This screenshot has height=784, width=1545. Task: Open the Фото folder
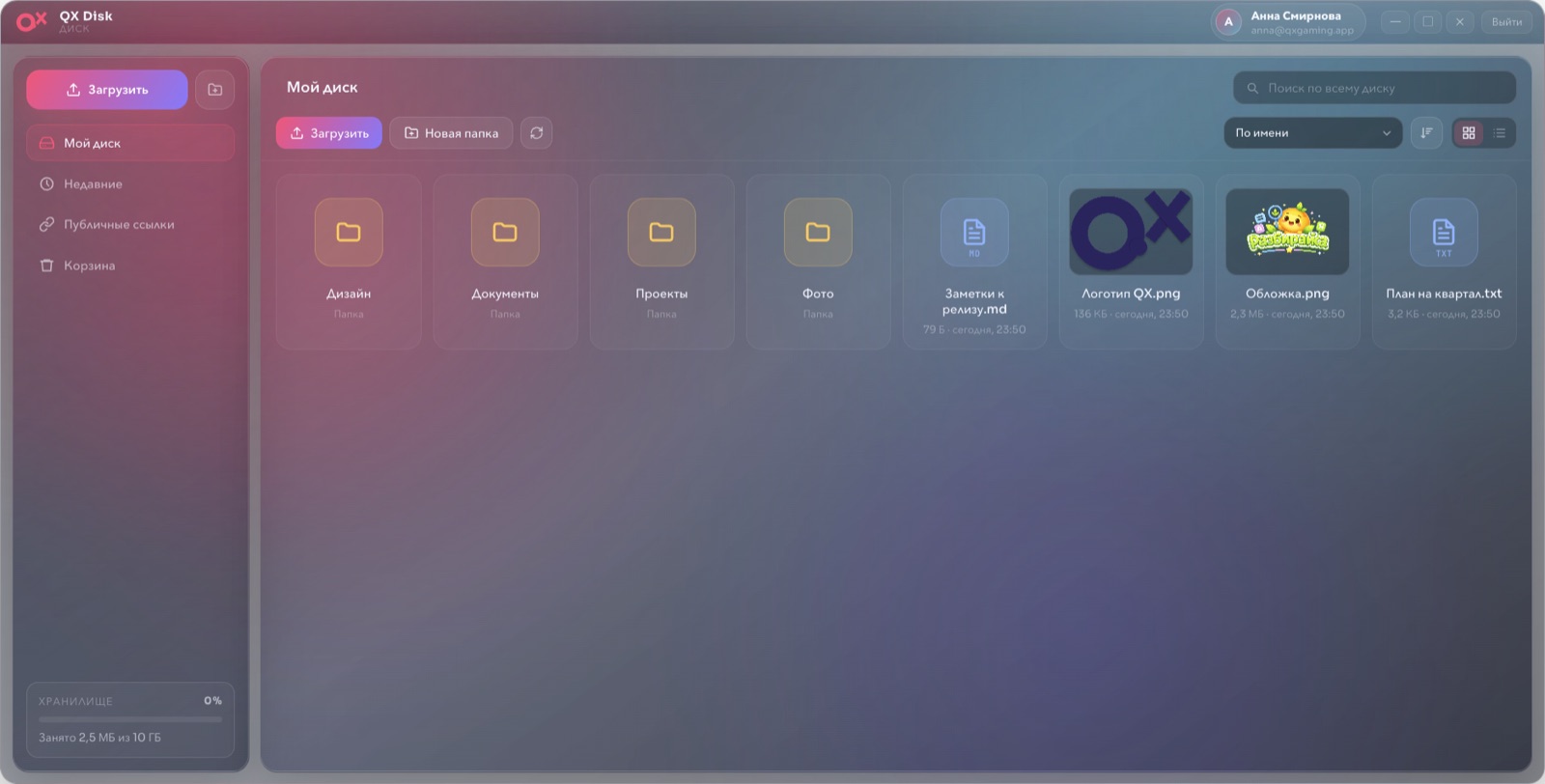point(818,262)
